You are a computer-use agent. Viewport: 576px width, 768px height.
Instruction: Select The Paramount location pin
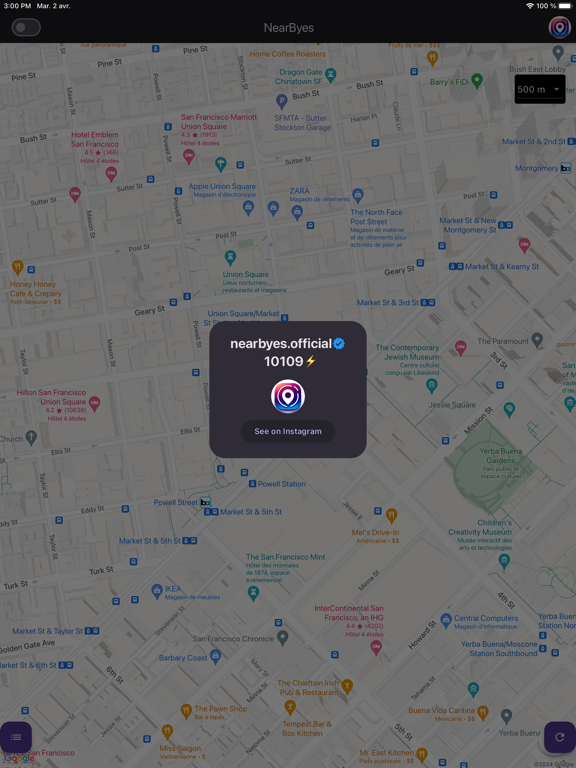click(x=537, y=340)
